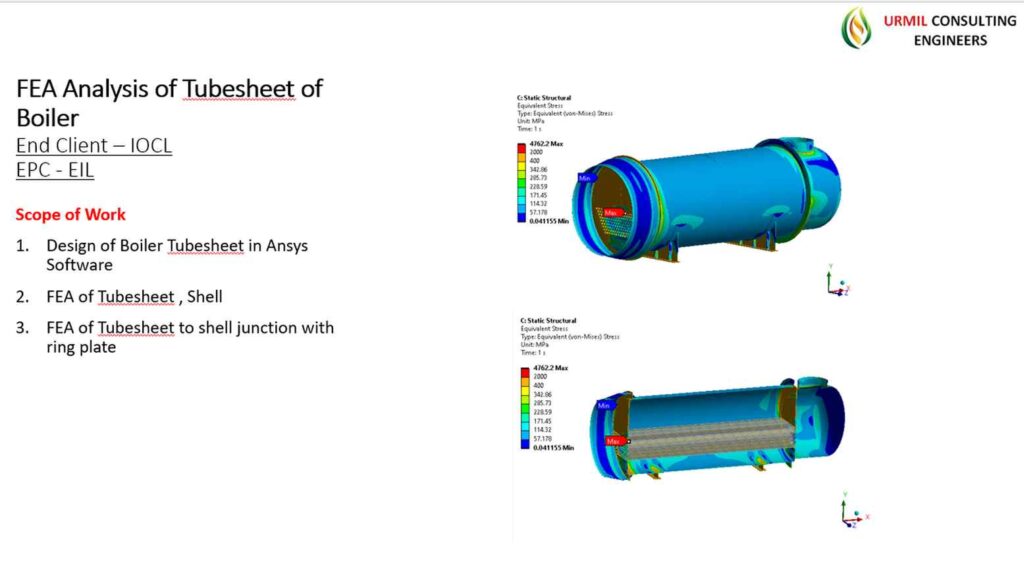Click the 'FEA Analysis of Tubesheet of Boiler' title
The height and width of the screenshot is (566, 1024).
(169, 103)
